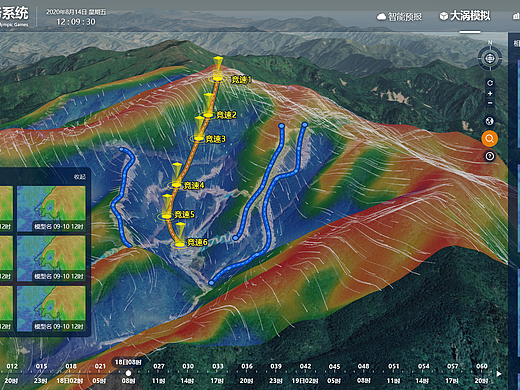
Task: Open the help question mark icon
Action: click(489, 156)
